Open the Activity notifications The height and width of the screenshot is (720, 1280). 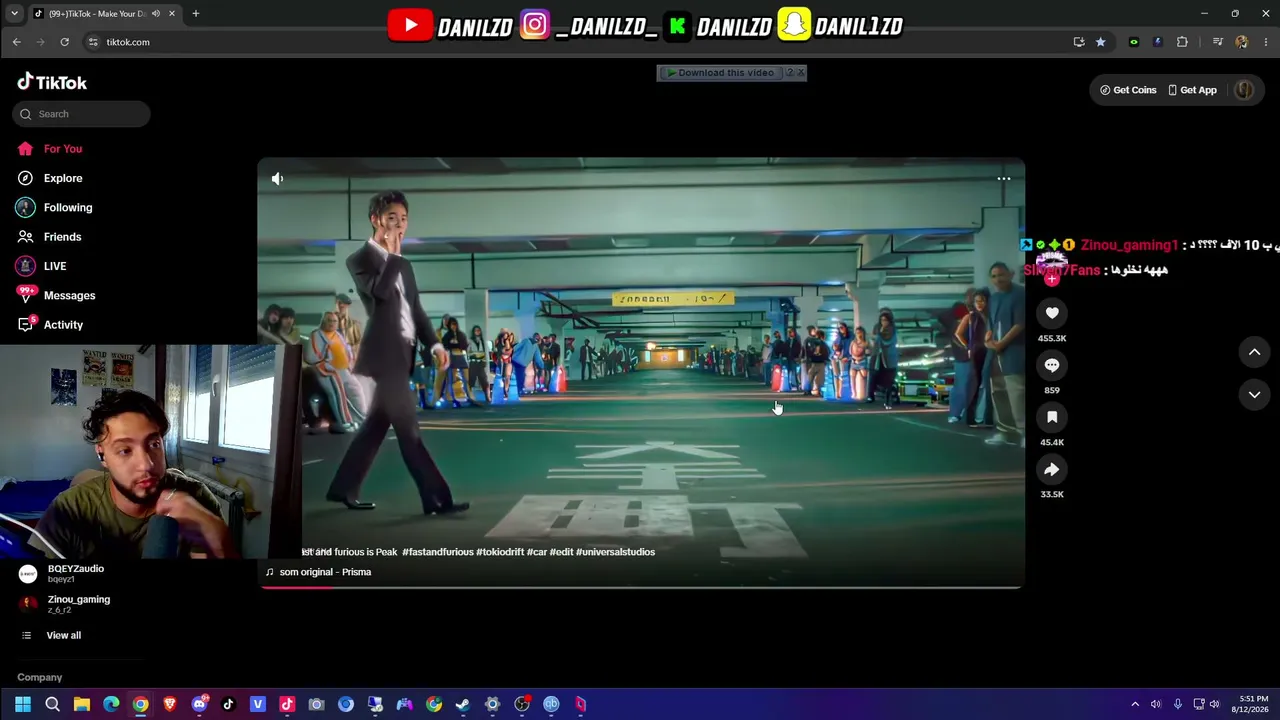point(50,325)
